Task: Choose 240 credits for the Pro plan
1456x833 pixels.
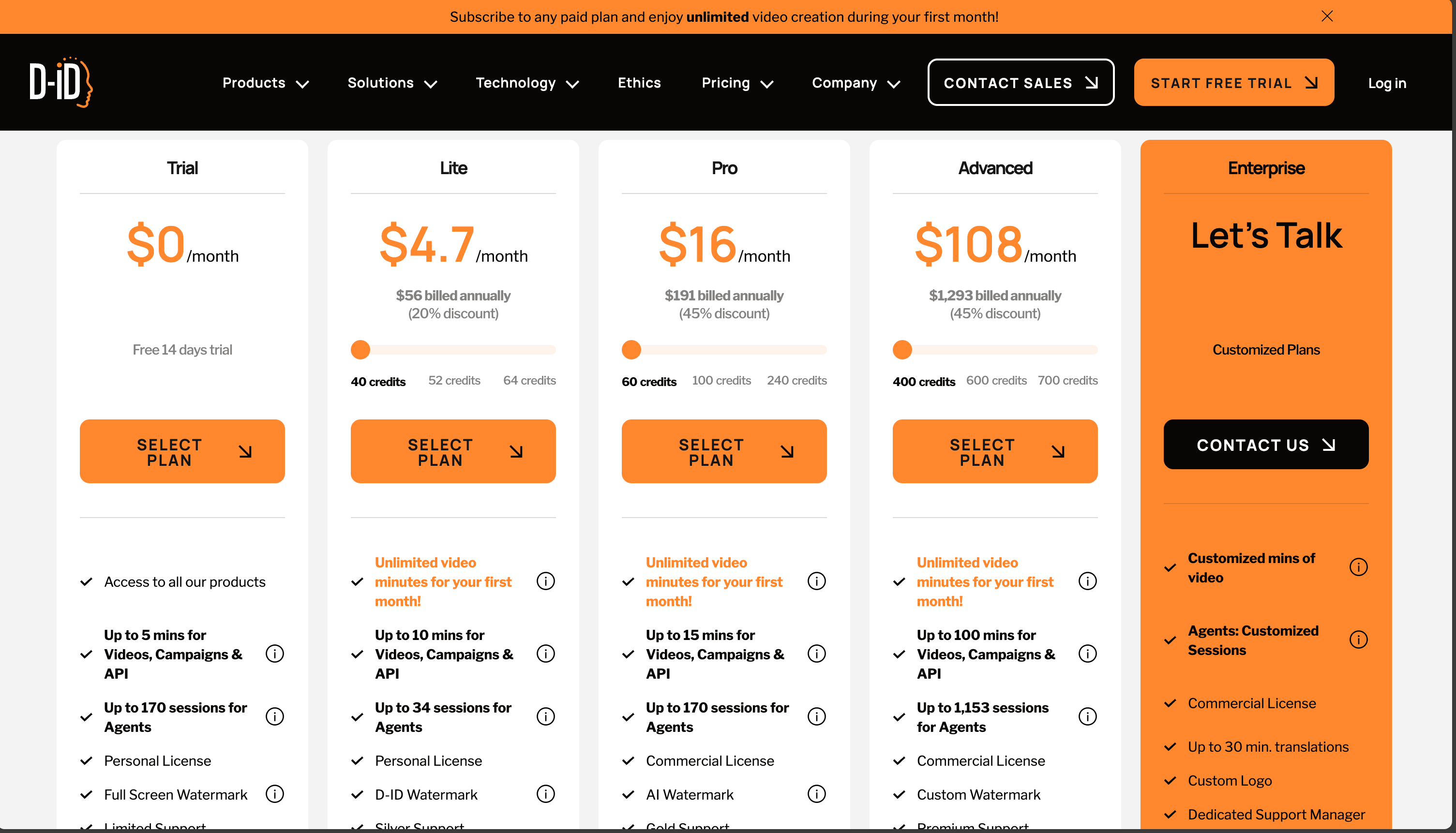Action: pos(796,380)
